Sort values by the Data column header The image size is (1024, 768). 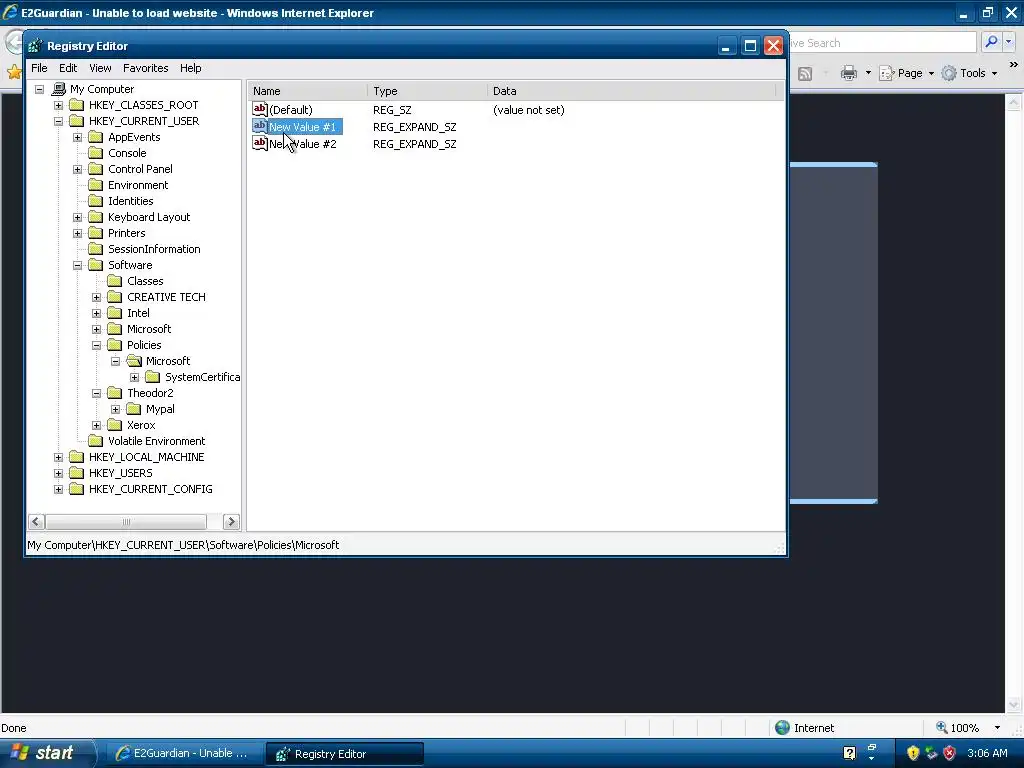coord(632,91)
